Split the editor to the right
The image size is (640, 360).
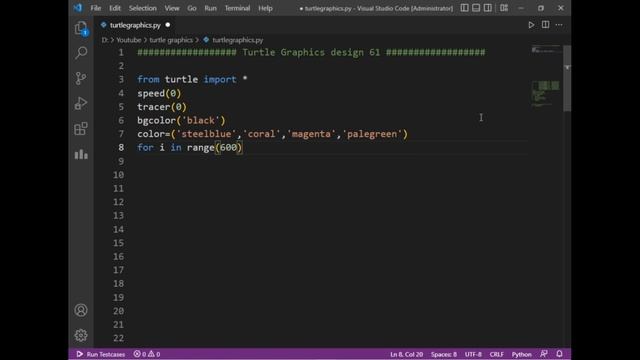coord(545,25)
